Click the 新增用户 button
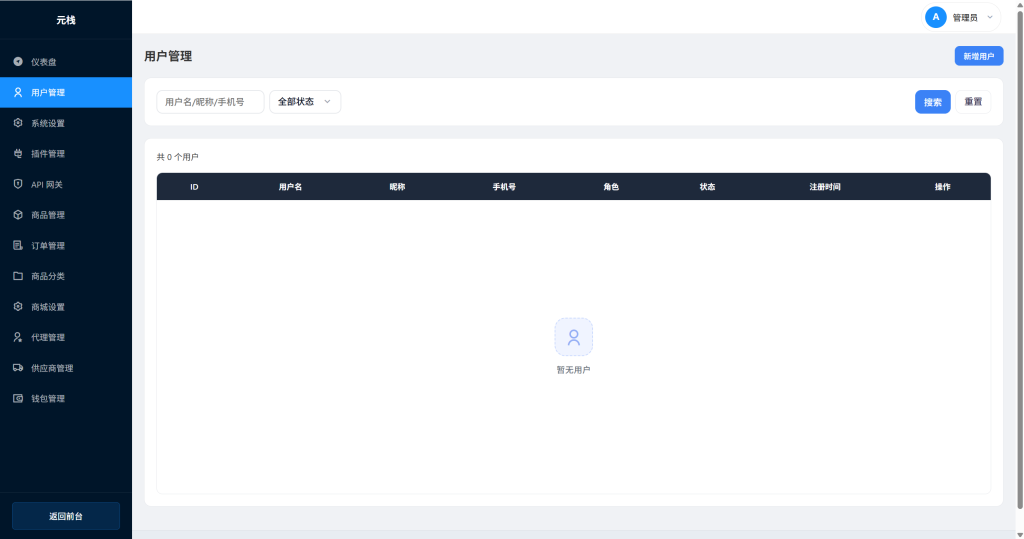 (x=978, y=57)
